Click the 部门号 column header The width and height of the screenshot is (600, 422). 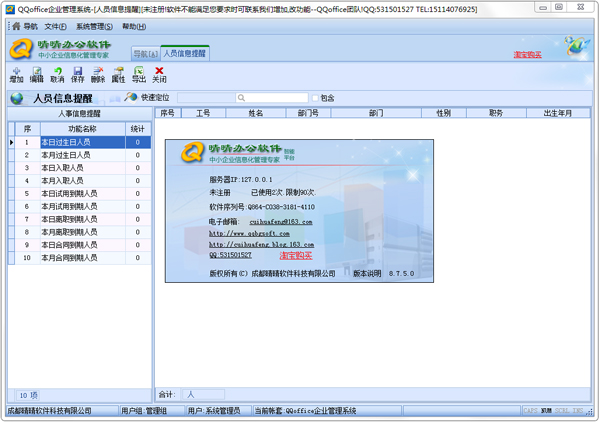coord(308,113)
